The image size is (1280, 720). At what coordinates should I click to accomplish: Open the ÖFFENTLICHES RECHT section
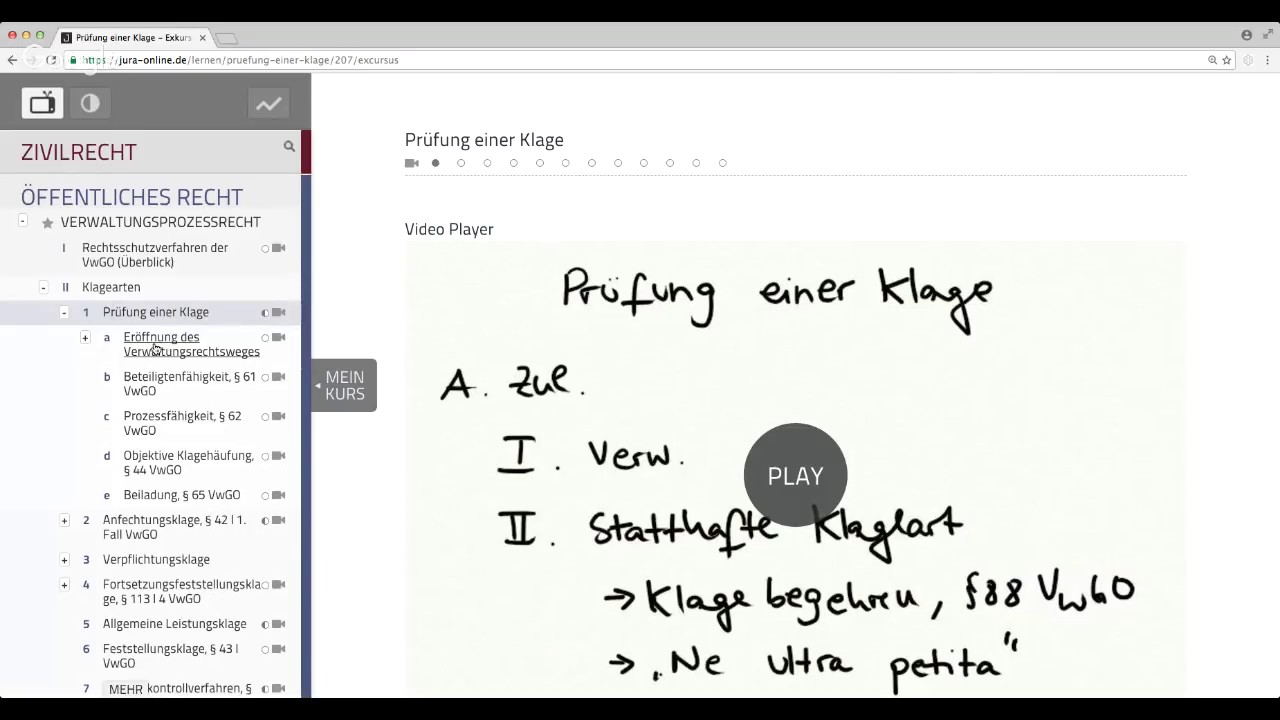(x=132, y=197)
